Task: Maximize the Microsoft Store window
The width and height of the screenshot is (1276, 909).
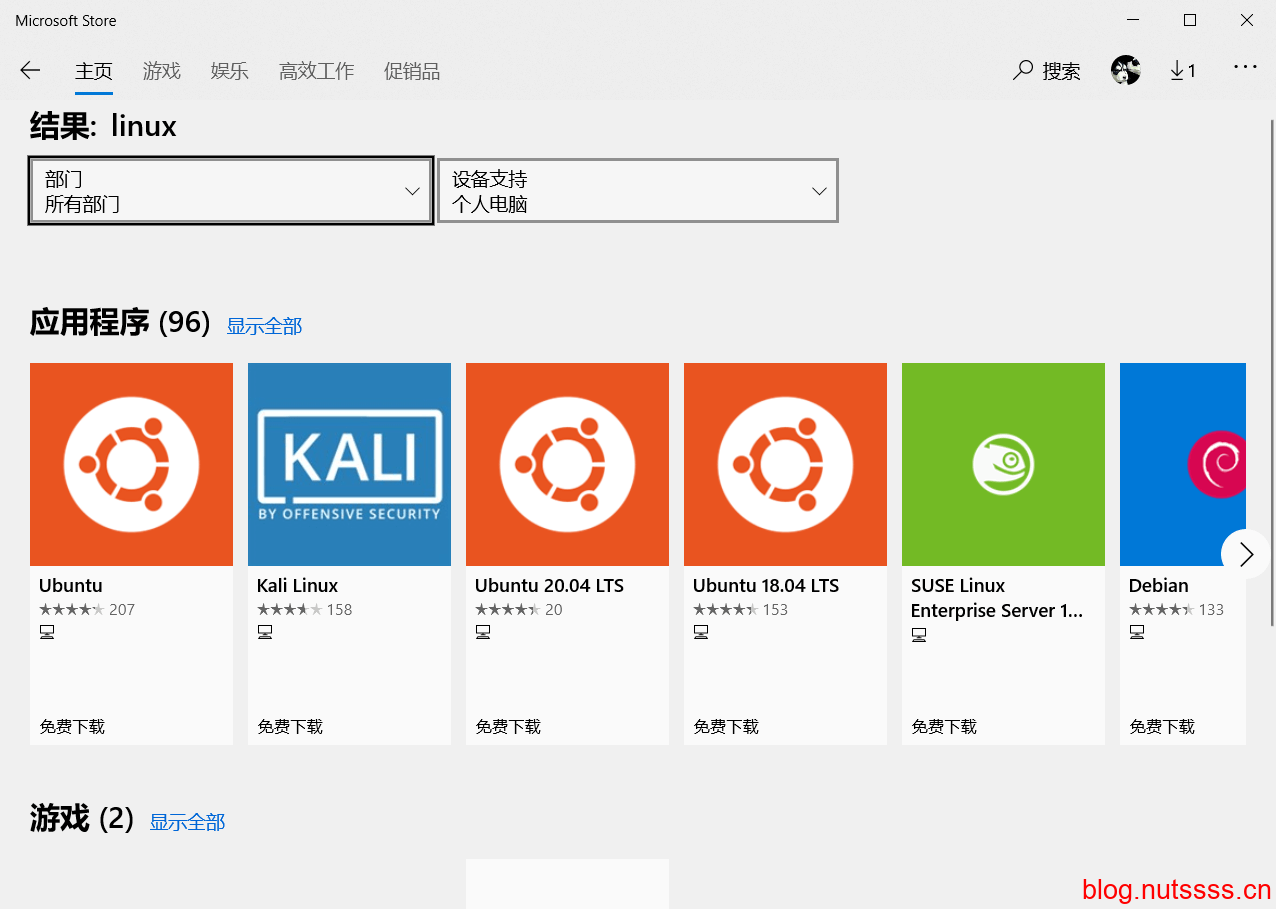Action: (x=1190, y=20)
